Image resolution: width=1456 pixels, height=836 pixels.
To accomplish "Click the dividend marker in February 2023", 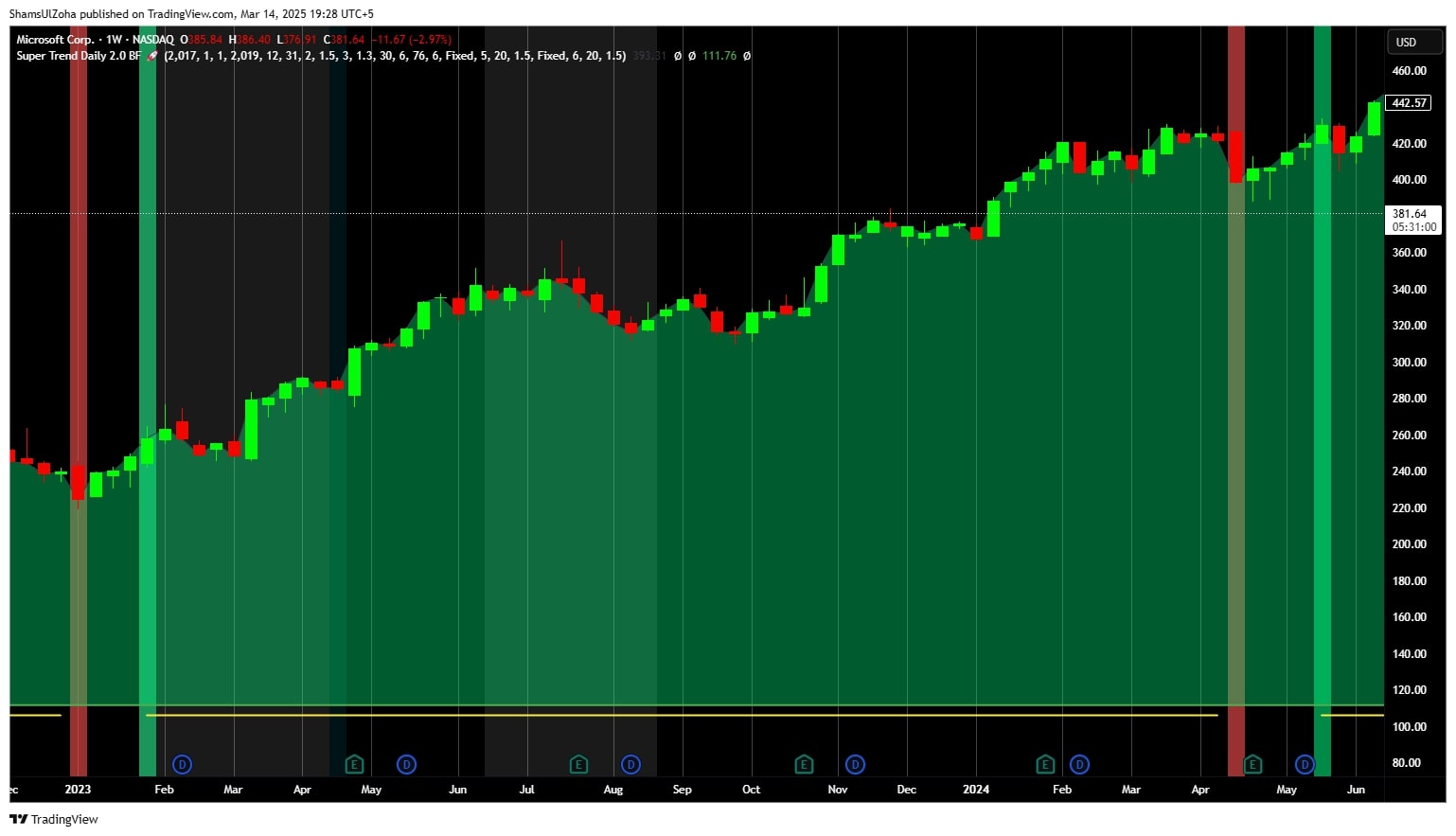I will [183, 764].
